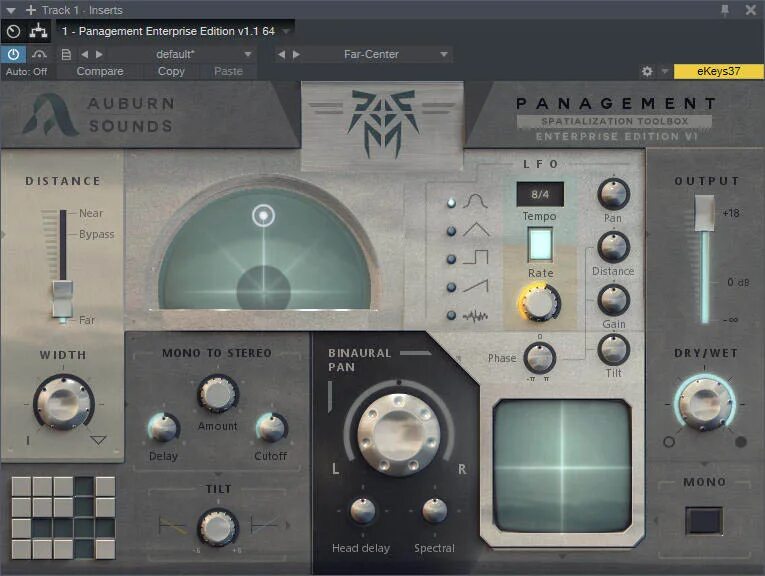The image size is (765, 576).
Task: Open the preset file document icon
Action: tap(66, 54)
